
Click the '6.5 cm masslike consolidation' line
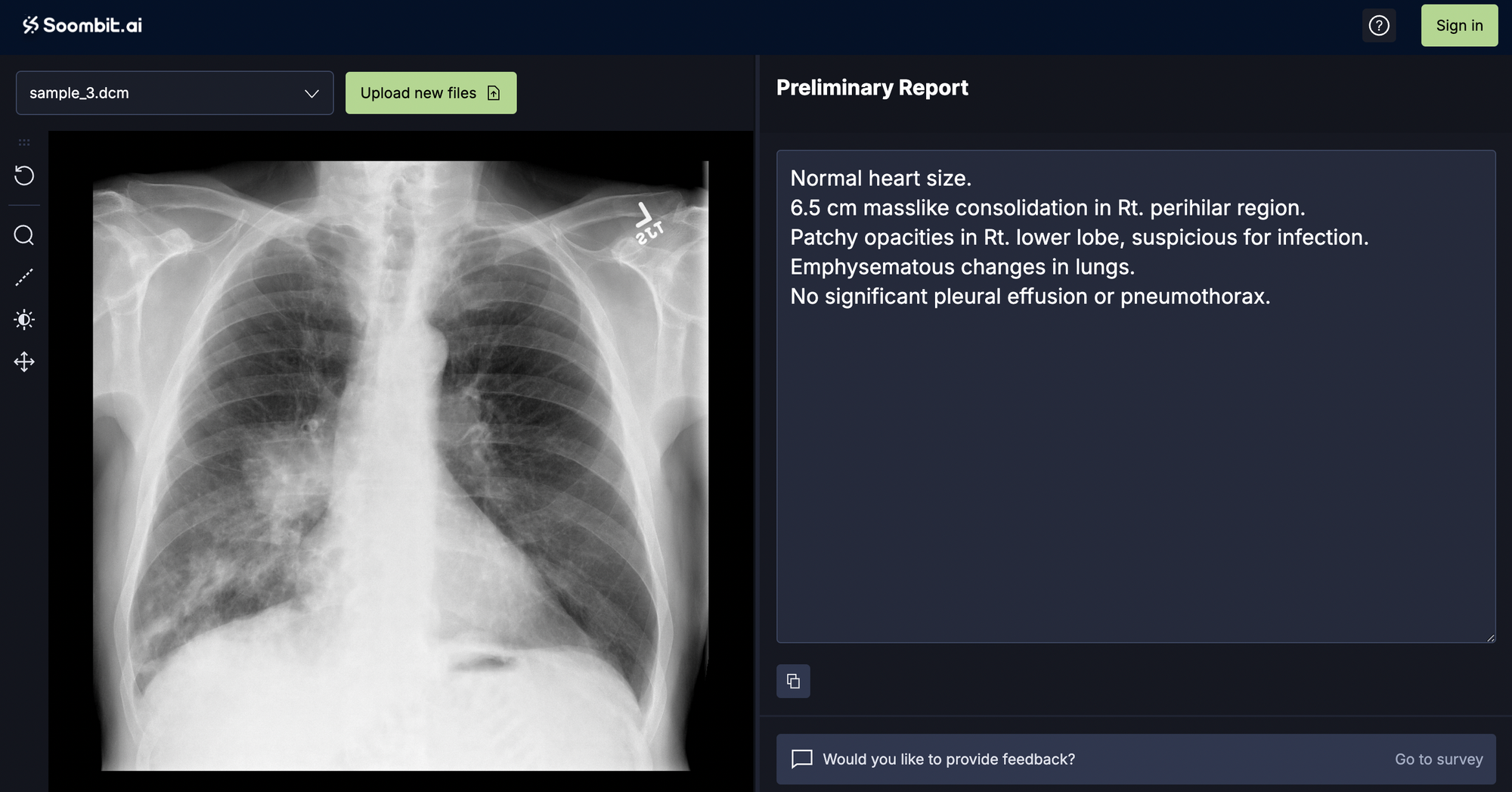pyautogui.click(x=1048, y=208)
